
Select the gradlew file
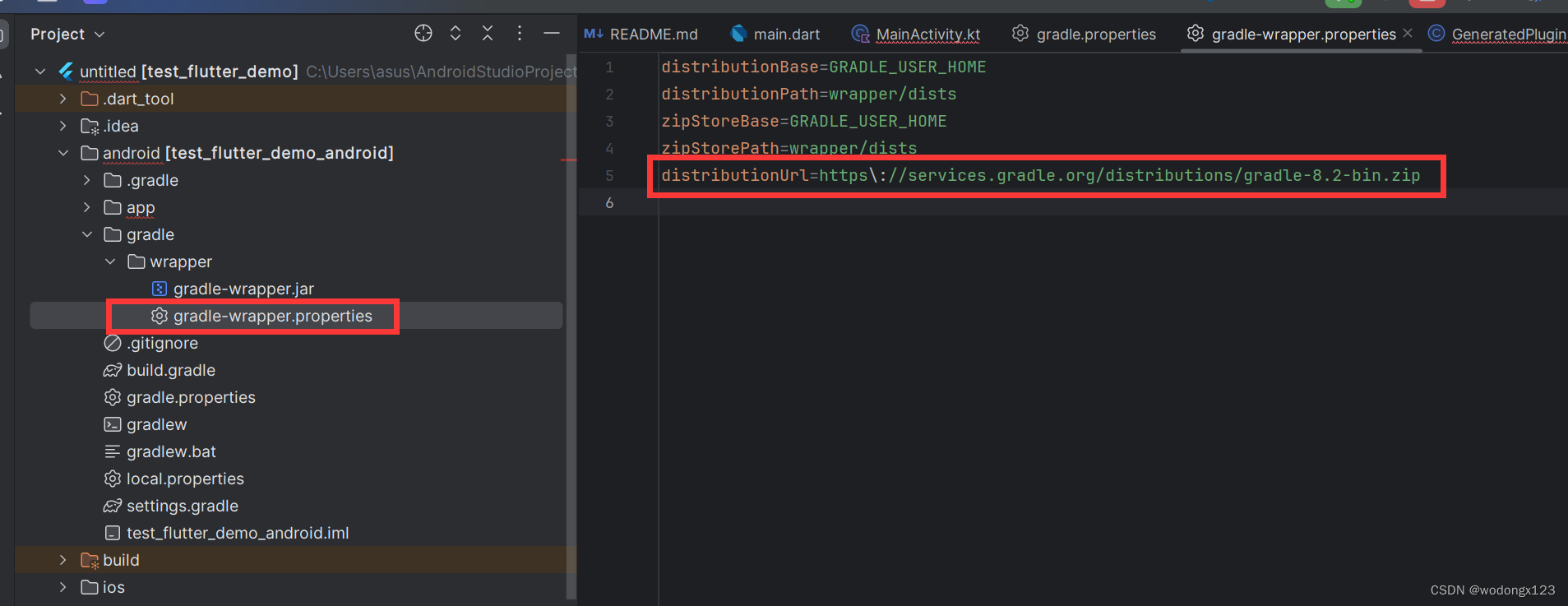click(x=156, y=424)
